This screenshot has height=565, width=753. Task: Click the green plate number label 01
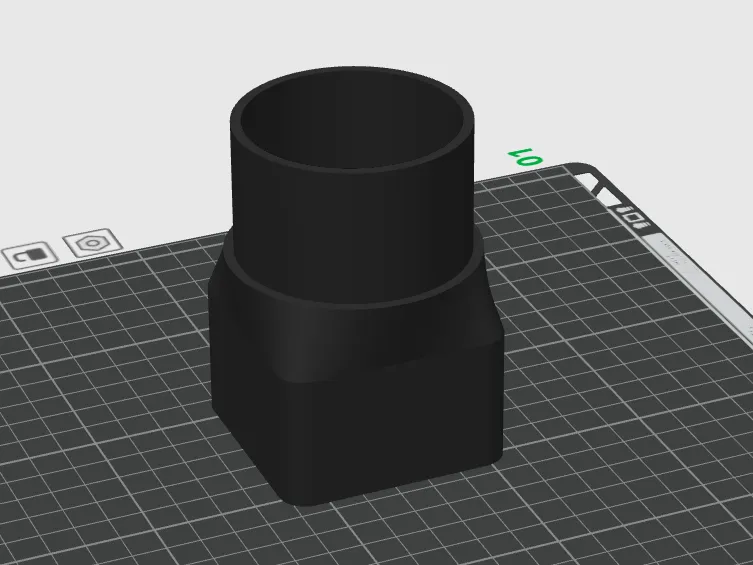coord(525,157)
